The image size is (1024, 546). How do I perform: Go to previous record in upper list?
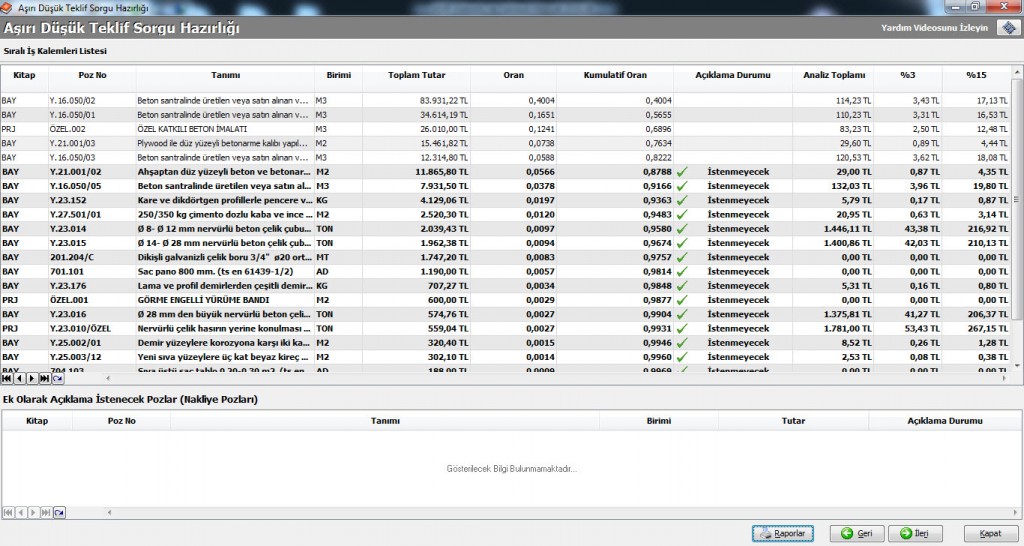coord(19,379)
